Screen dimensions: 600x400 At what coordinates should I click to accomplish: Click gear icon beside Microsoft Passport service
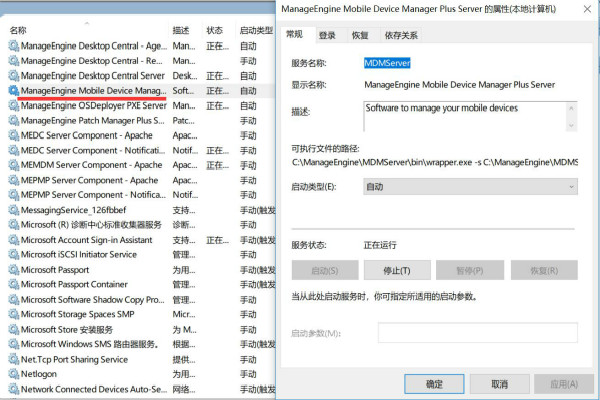point(14,270)
